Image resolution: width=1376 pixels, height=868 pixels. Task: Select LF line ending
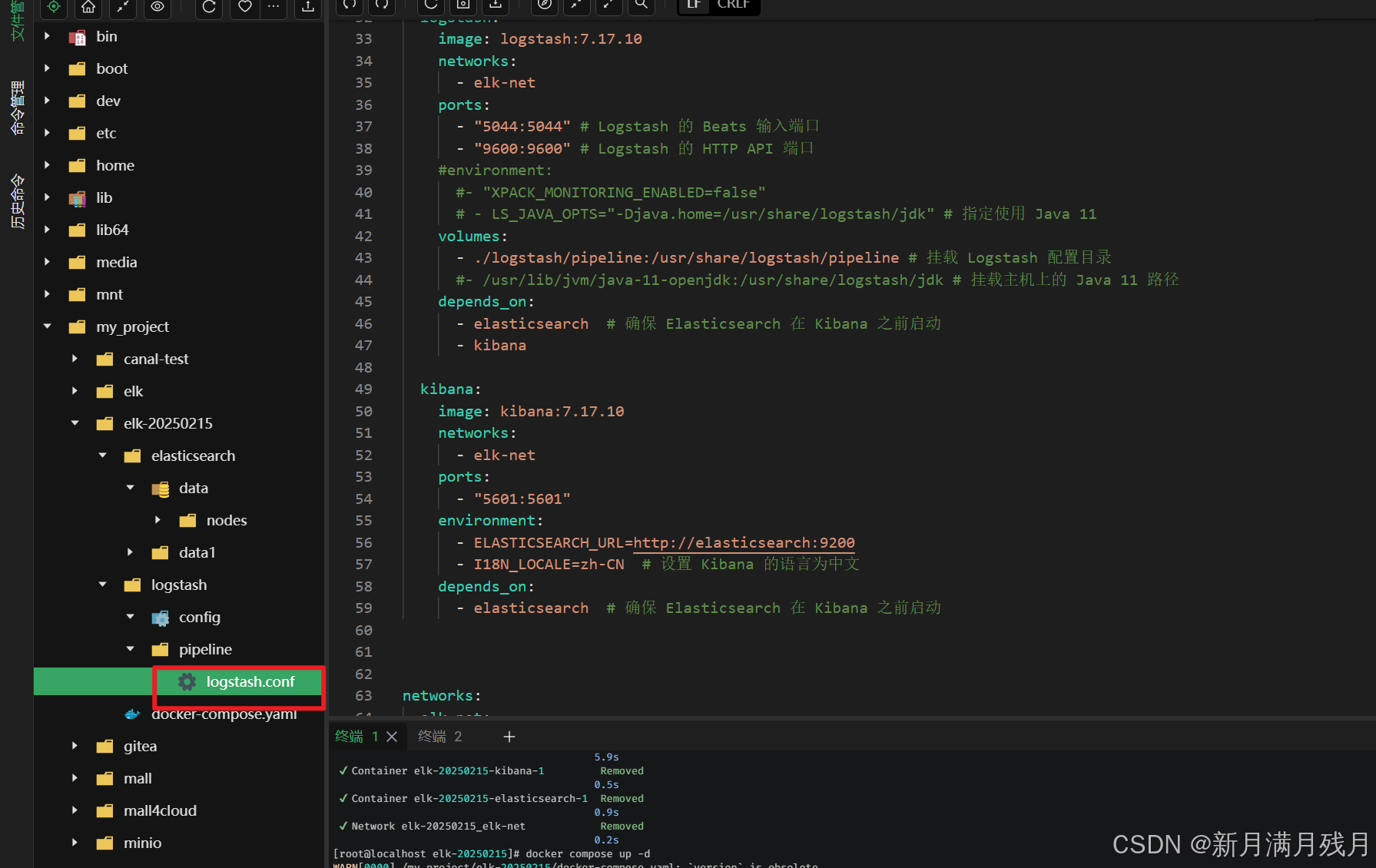pos(694,5)
